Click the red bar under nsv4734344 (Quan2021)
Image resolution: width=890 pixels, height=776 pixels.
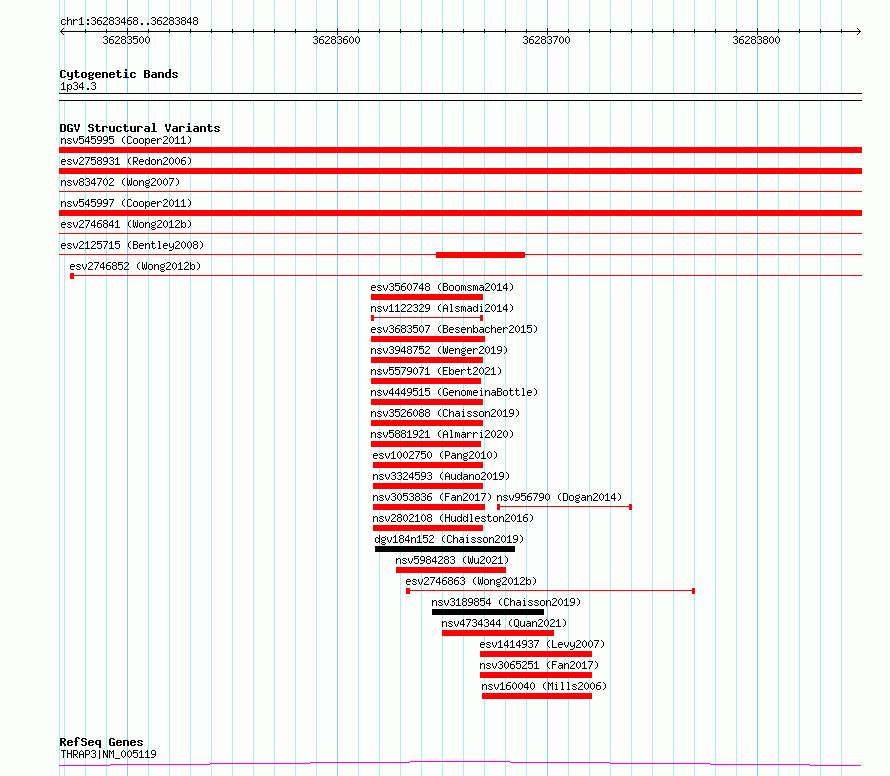pos(498,633)
